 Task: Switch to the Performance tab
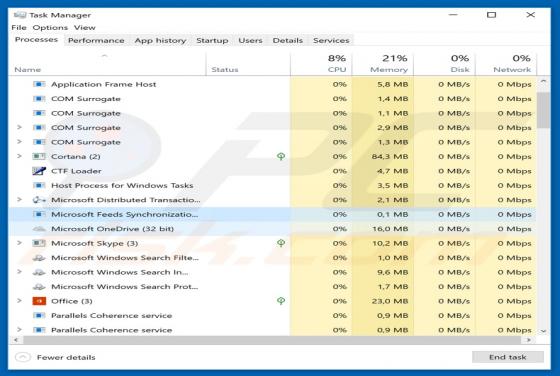(x=96, y=40)
